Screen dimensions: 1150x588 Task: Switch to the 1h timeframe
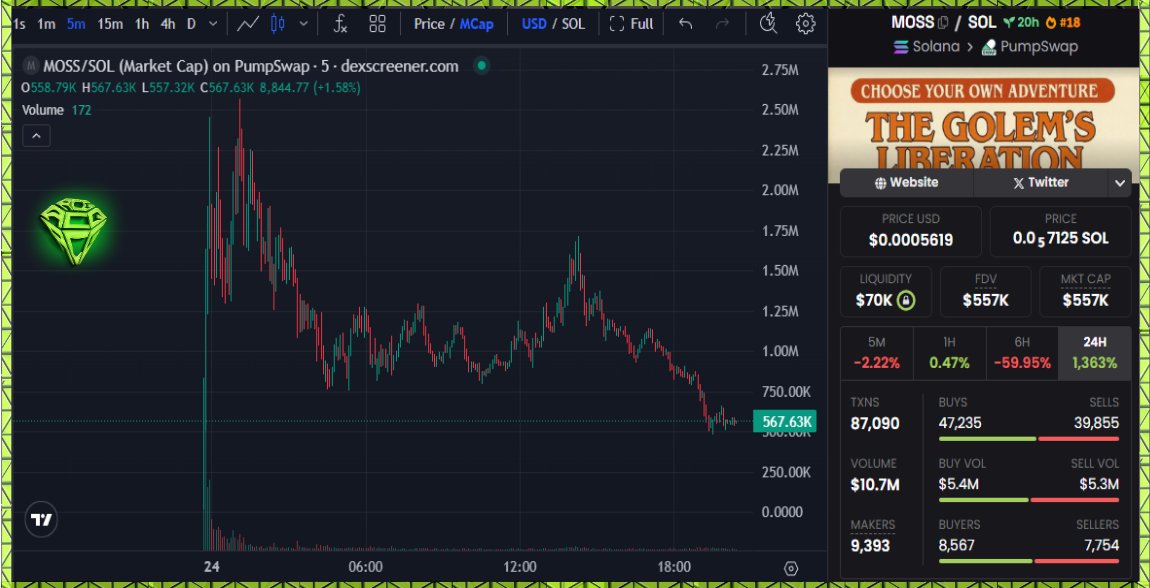[142, 24]
